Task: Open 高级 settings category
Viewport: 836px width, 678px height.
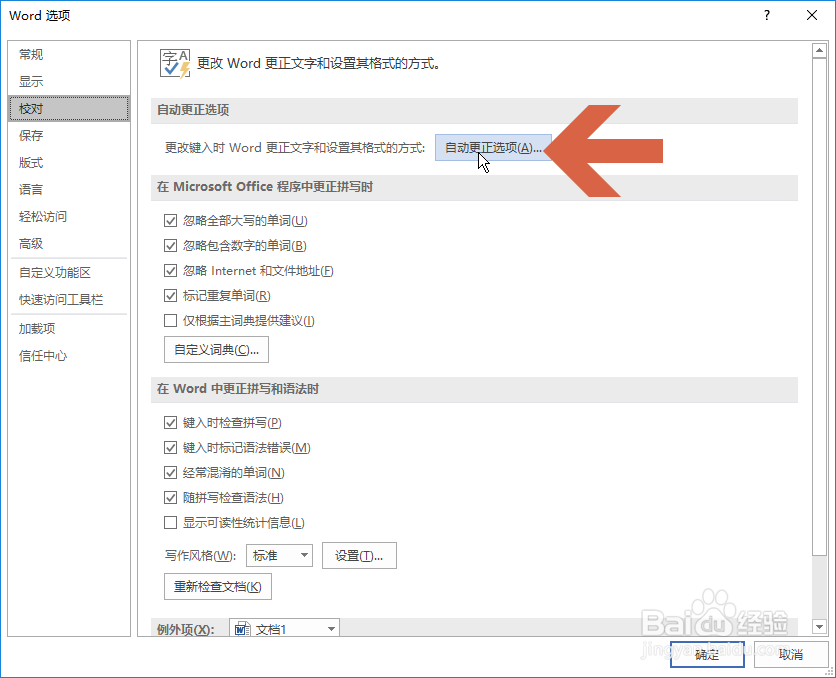Action: (69, 244)
